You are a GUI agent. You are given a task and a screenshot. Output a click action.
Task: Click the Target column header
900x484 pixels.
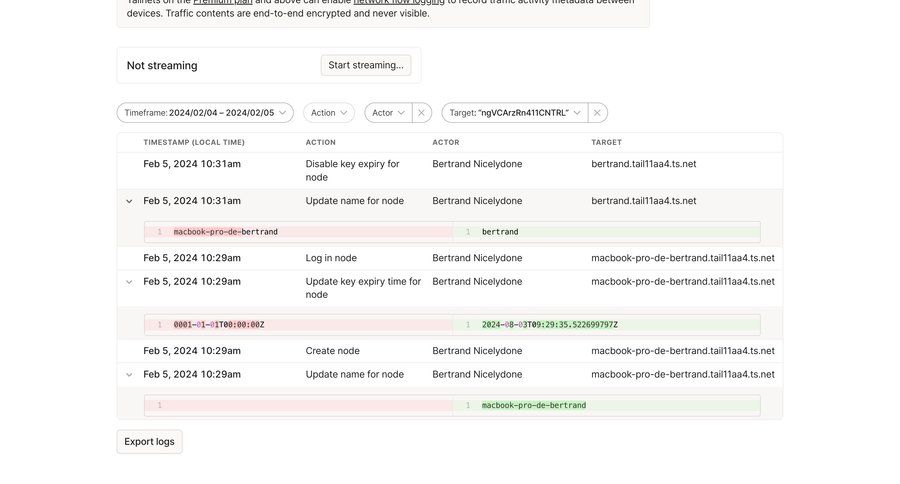point(607,142)
